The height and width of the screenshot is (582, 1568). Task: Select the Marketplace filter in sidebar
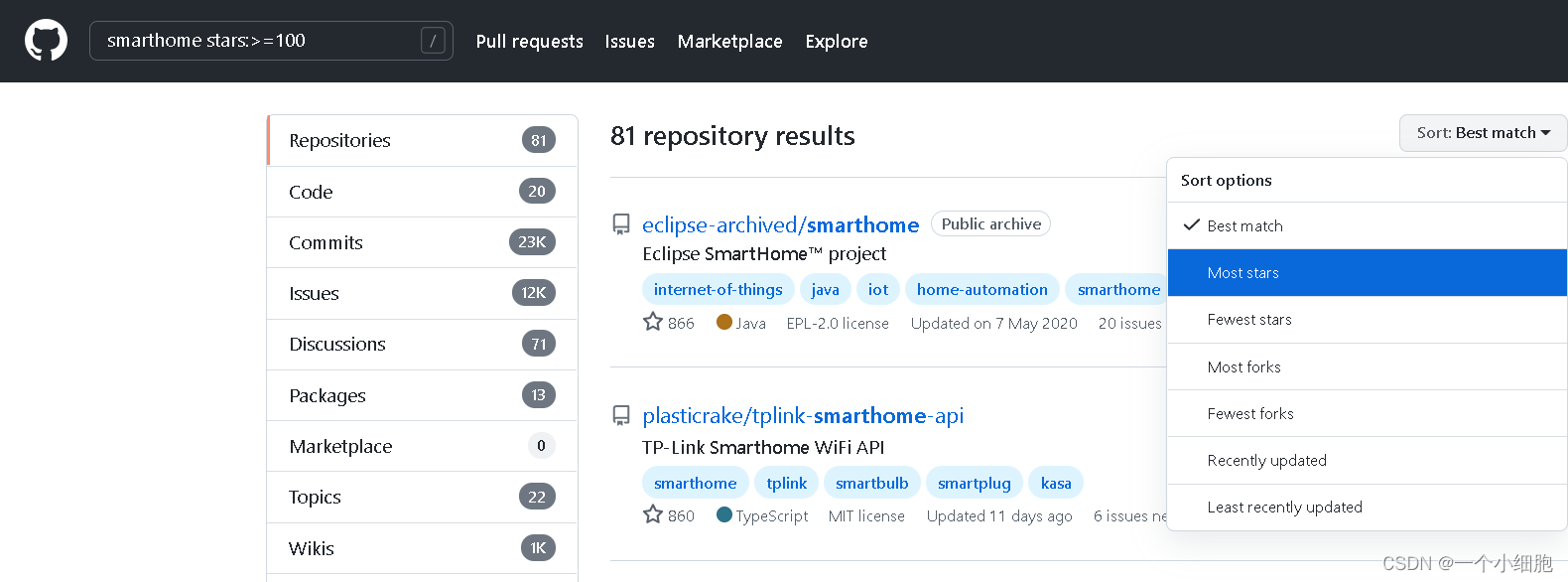[x=423, y=446]
